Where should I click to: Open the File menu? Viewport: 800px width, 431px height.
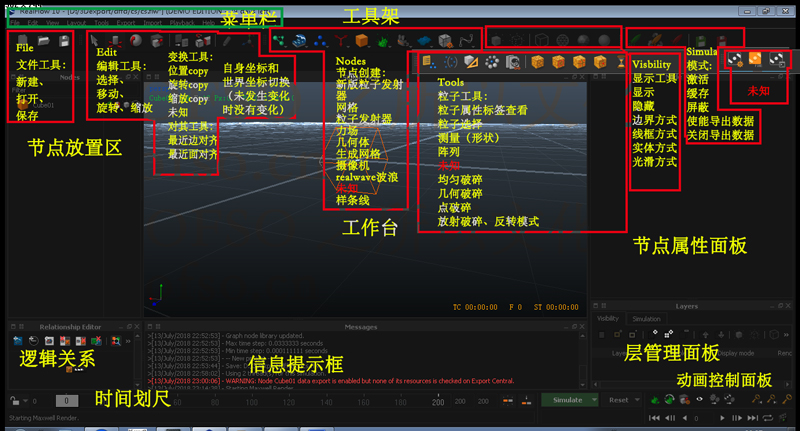tap(14, 21)
